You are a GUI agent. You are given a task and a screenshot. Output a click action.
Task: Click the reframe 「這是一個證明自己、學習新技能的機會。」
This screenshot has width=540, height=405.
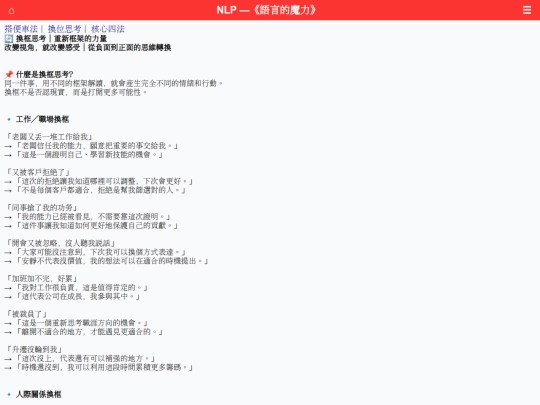[89, 155]
